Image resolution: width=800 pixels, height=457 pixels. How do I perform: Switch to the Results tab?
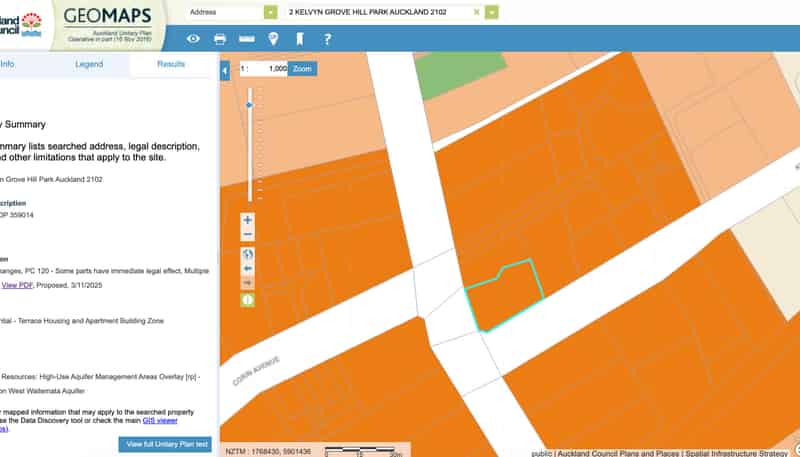pos(171,64)
